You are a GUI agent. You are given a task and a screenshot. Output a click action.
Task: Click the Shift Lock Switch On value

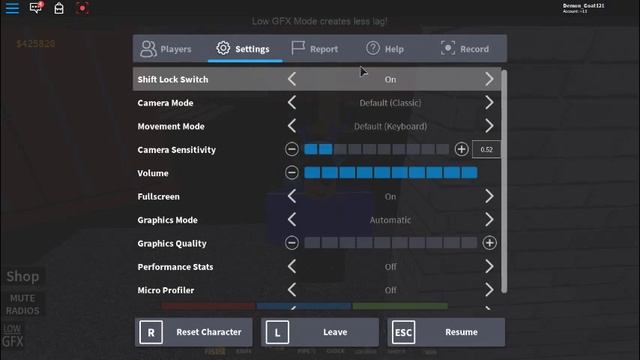click(x=390, y=80)
